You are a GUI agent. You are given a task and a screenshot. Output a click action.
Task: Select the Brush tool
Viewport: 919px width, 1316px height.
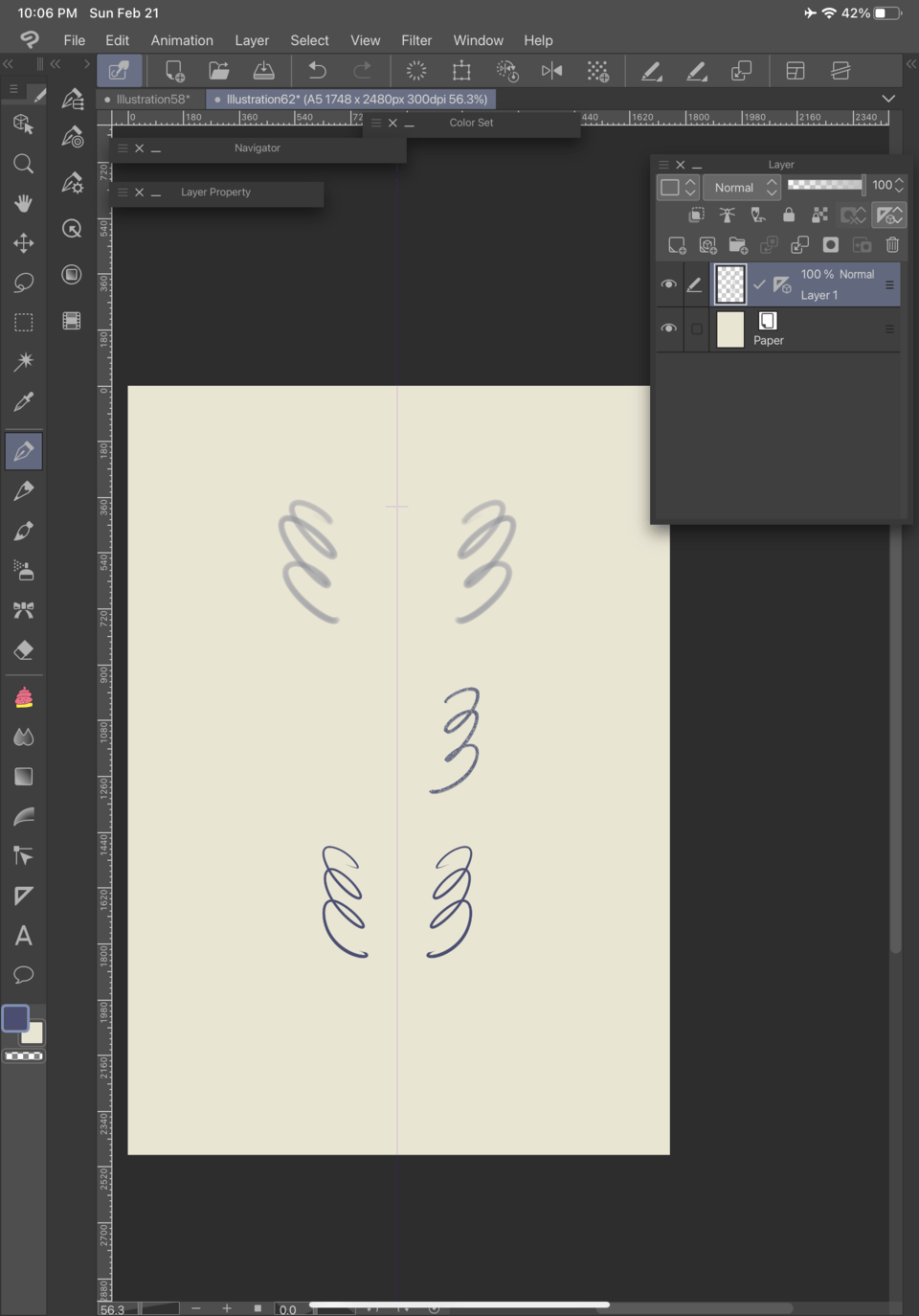[24, 531]
